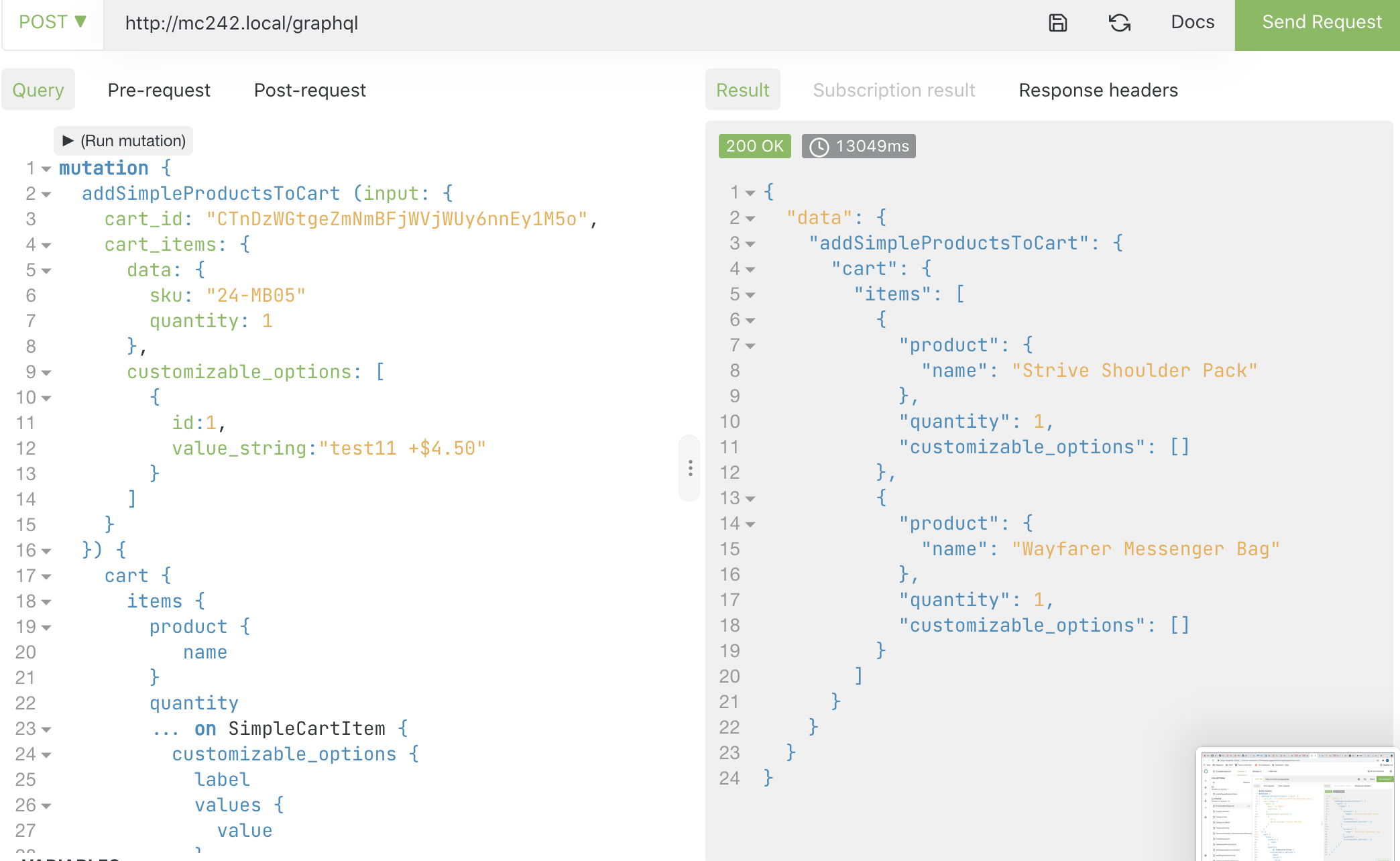Select the Result tab
This screenshot has width=1400, height=861.
click(742, 90)
